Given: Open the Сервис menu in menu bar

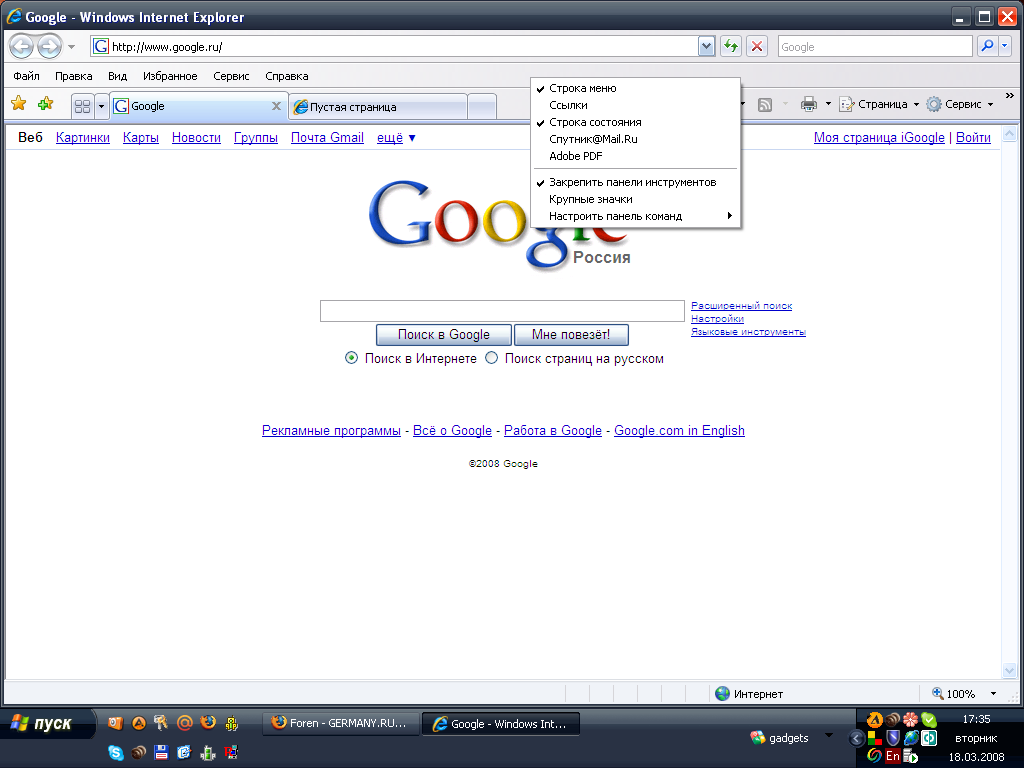Looking at the screenshot, I should (231, 76).
